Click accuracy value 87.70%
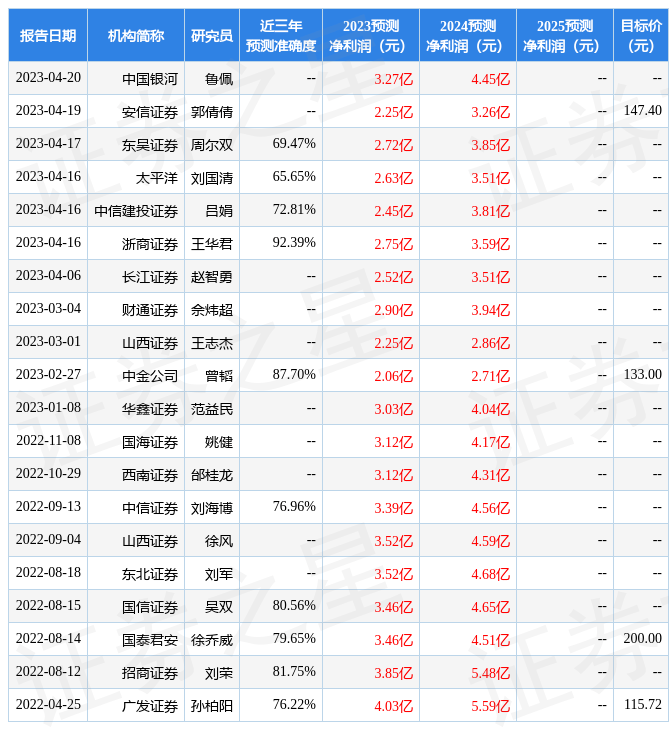This screenshot has width=669, height=730. [x=294, y=374]
